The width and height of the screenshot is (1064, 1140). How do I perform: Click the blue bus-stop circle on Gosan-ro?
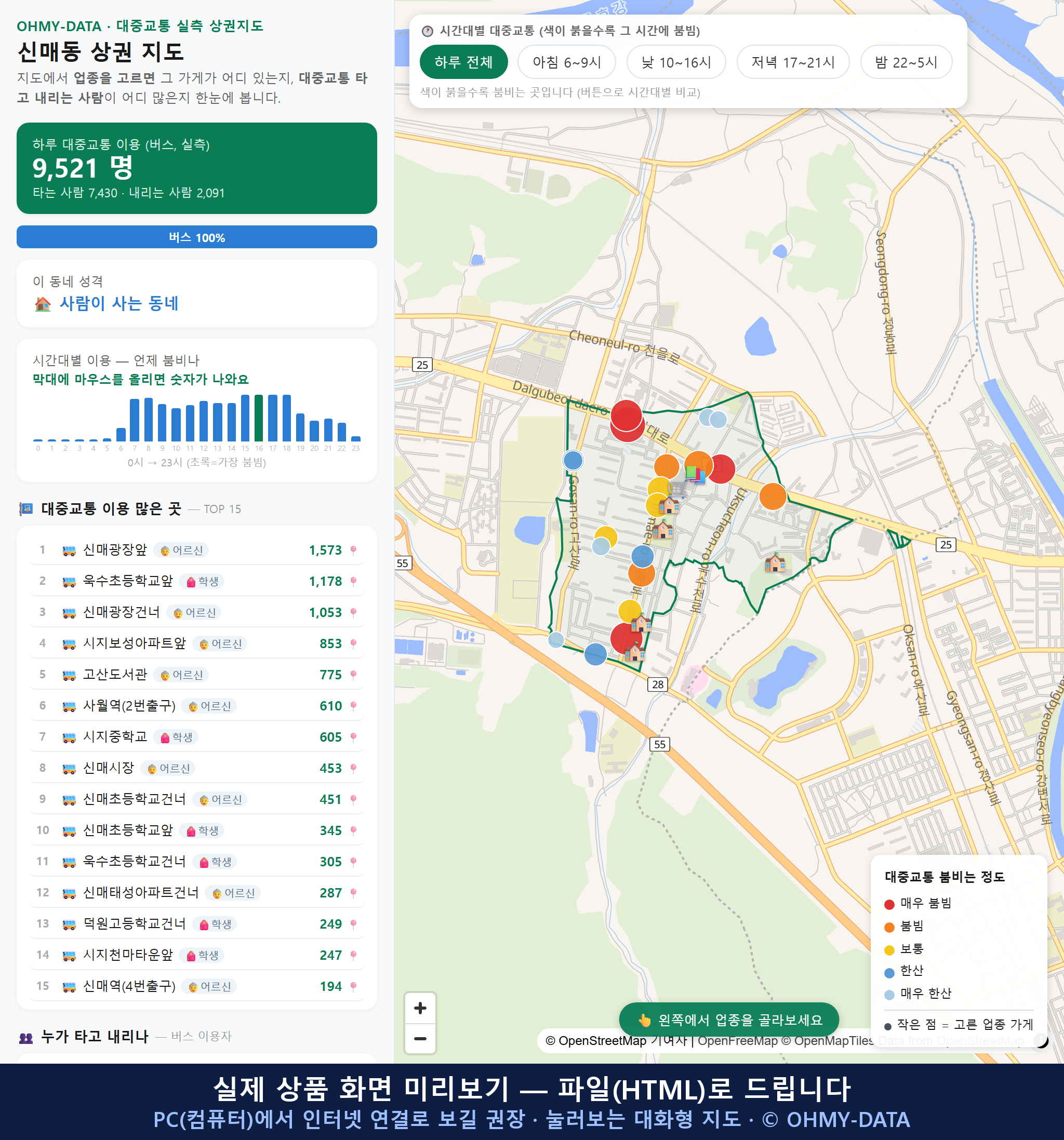pos(573,460)
